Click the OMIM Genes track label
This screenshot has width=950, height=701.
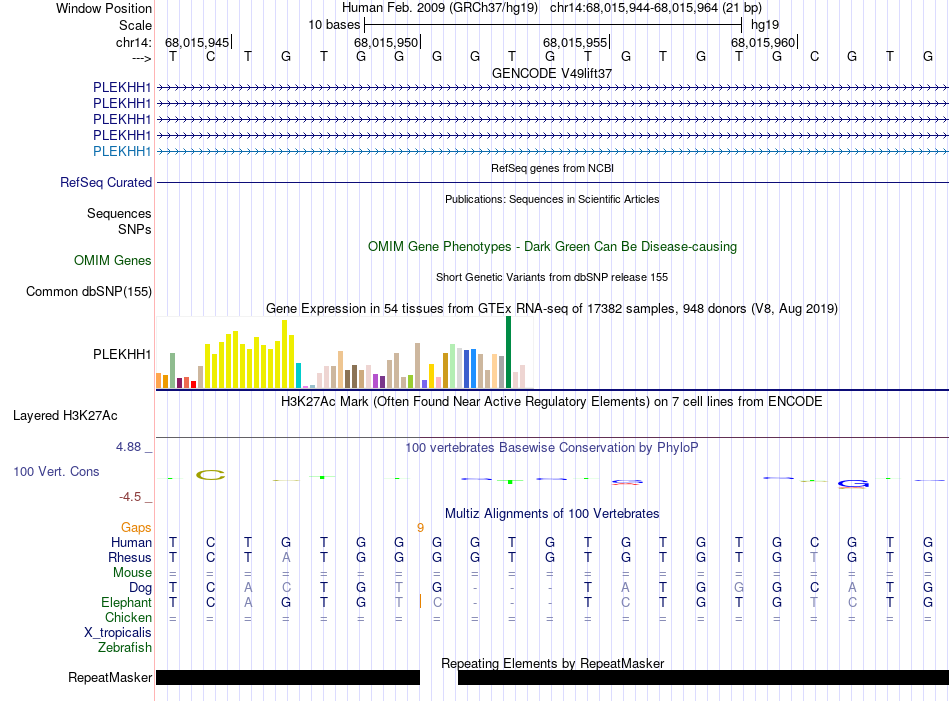point(113,261)
